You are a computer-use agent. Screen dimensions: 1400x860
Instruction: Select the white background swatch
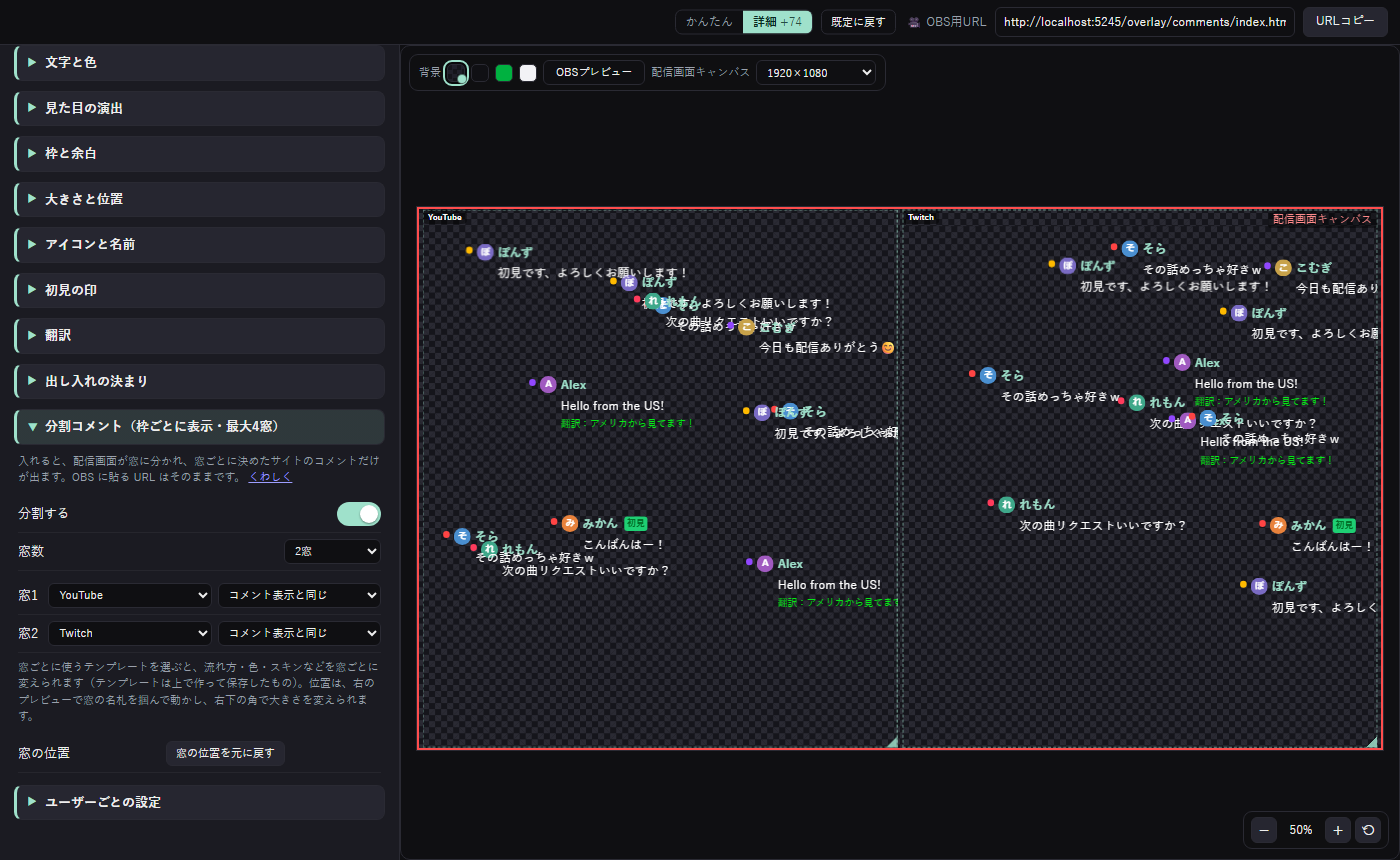[x=528, y=73]
